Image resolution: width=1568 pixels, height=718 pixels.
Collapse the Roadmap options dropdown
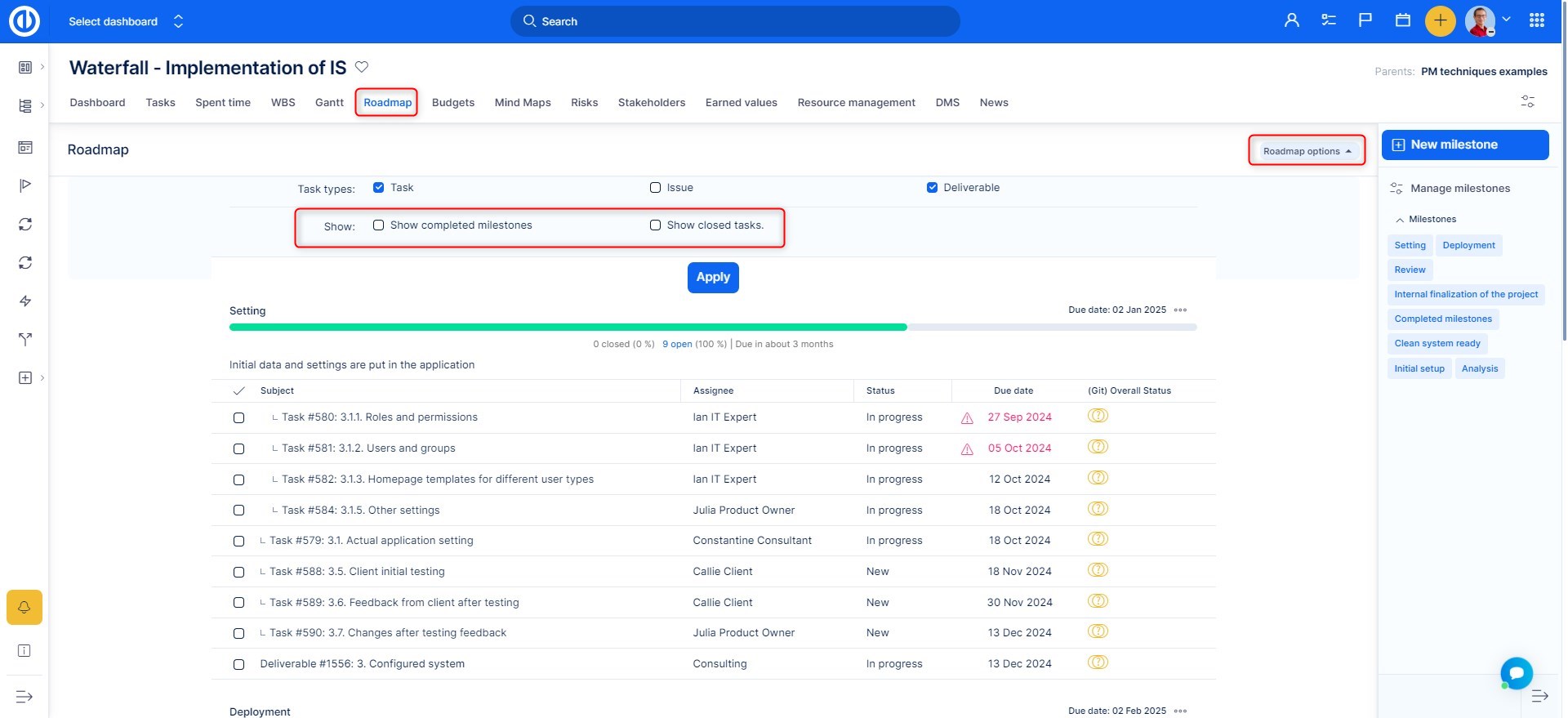(x=1306, y=151)
